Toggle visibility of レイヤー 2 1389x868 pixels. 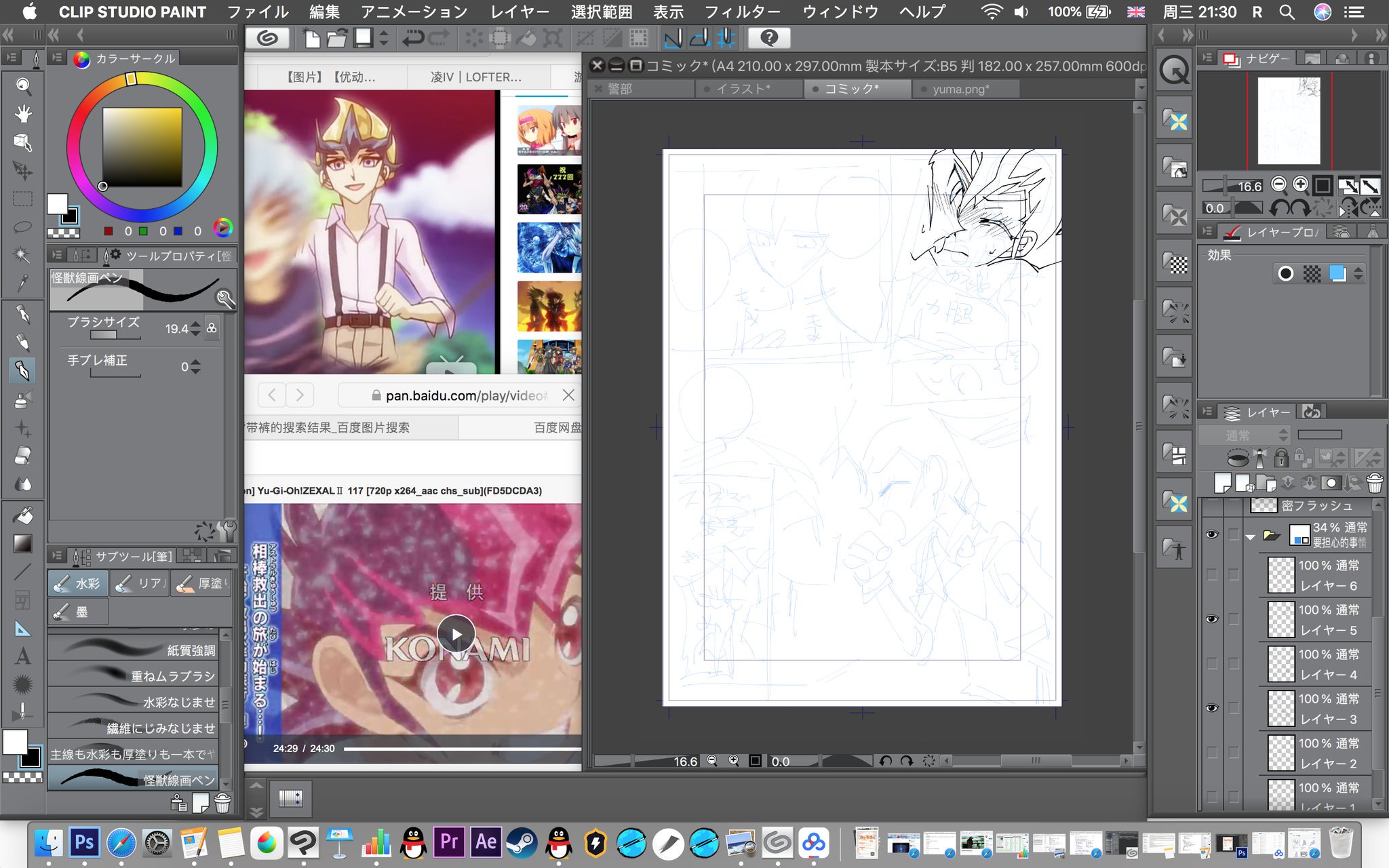pyautogui.click(x=1212, y=753)
